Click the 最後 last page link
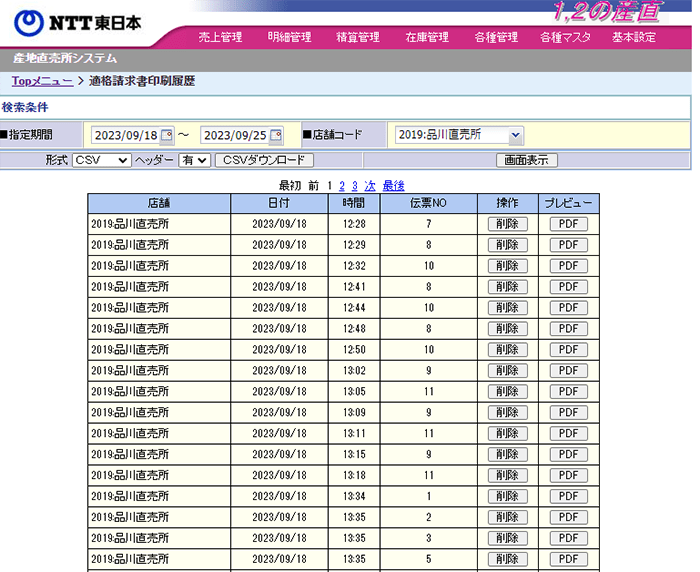Viewport: 700px width, 572px height. click(393, 186)
